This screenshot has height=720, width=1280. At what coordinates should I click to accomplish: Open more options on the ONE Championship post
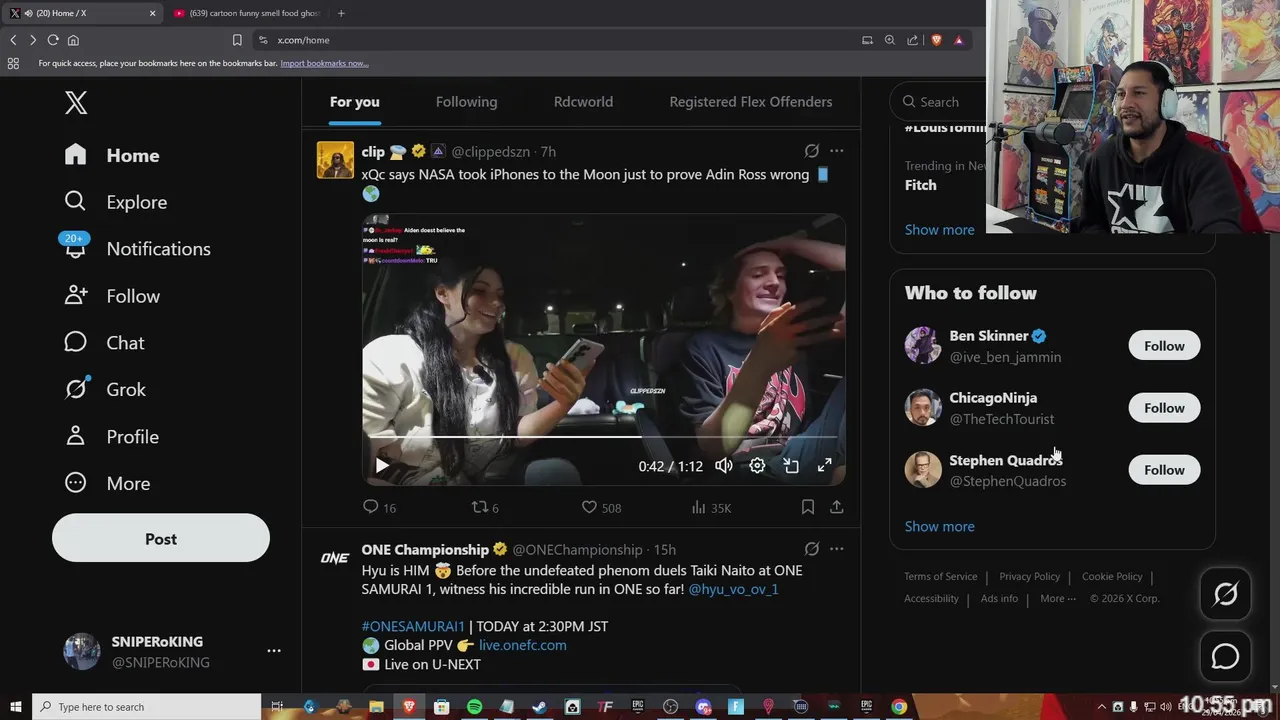[837, 549]
